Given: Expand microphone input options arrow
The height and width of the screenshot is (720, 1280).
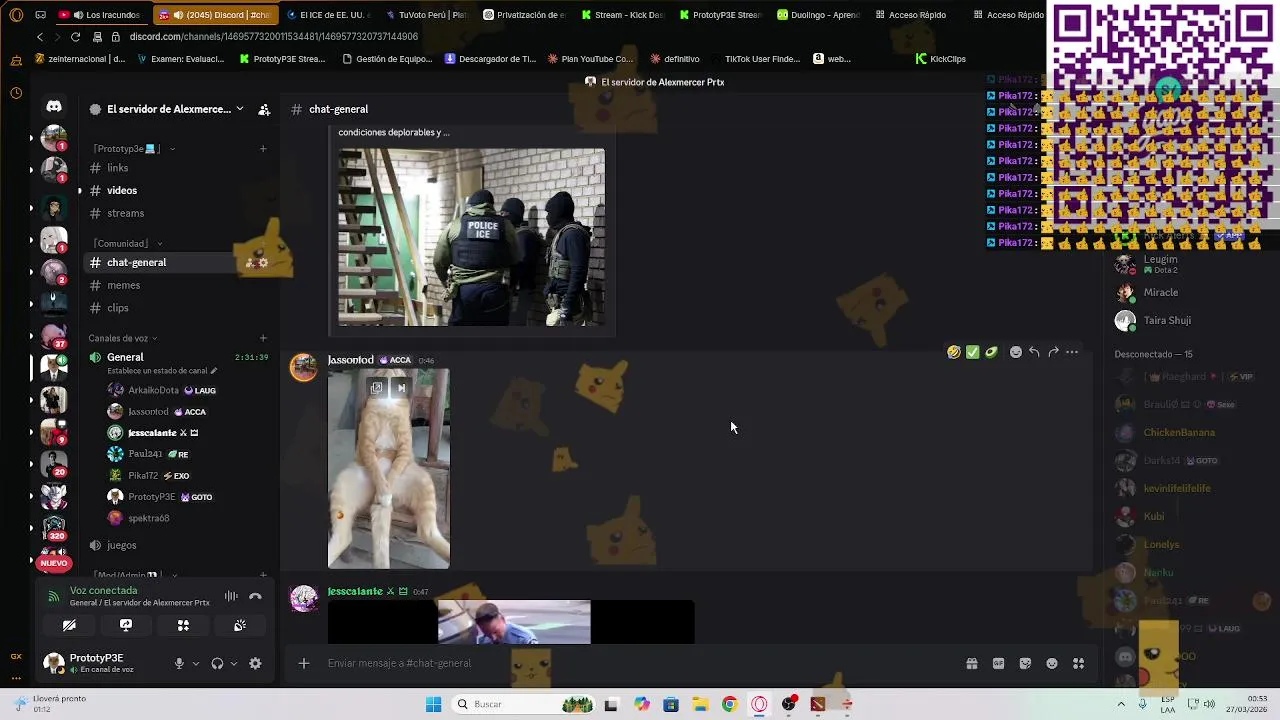Looking at the screenshot, I should 195,663.
